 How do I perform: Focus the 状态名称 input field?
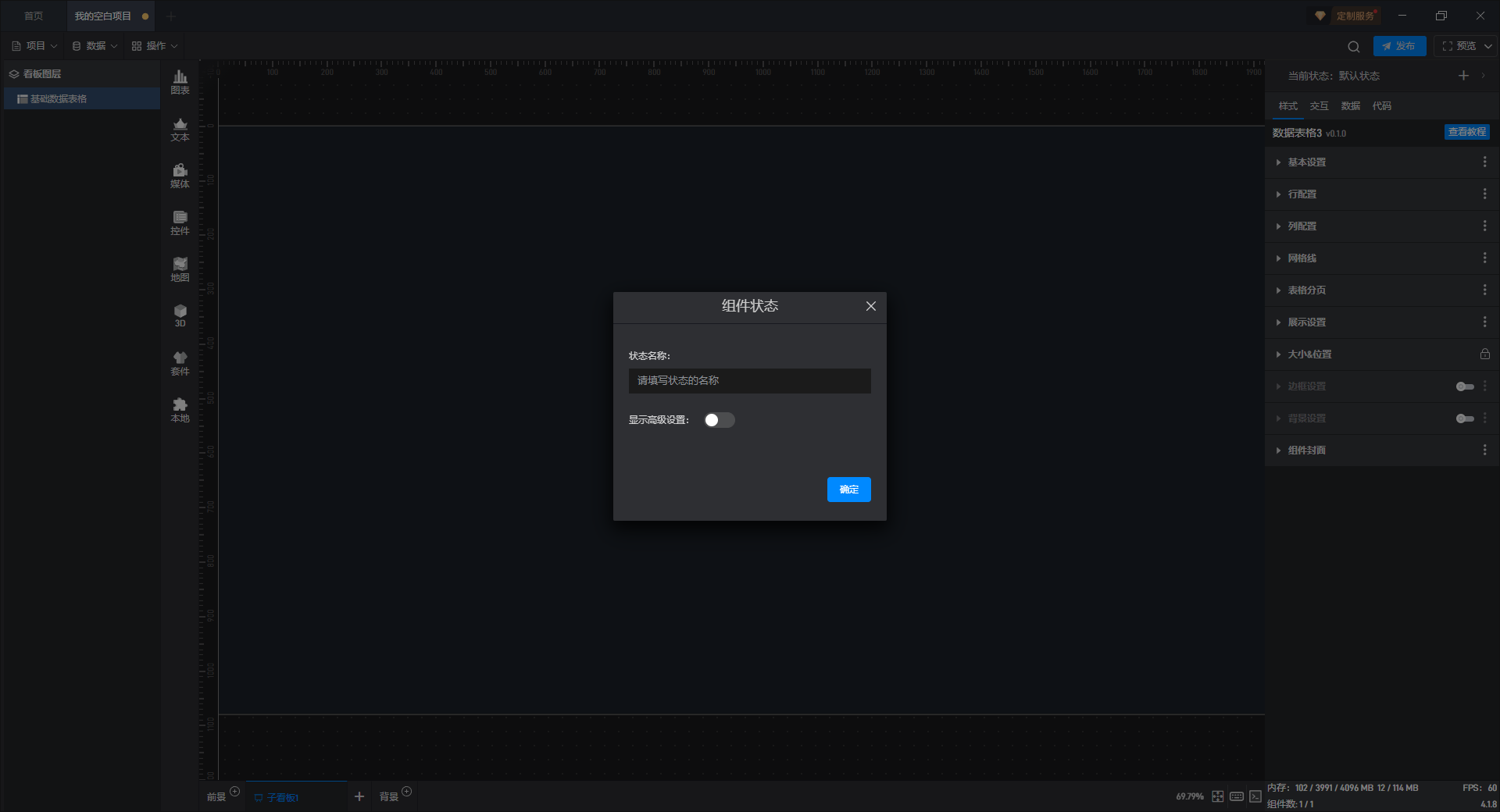pos(749,381)
